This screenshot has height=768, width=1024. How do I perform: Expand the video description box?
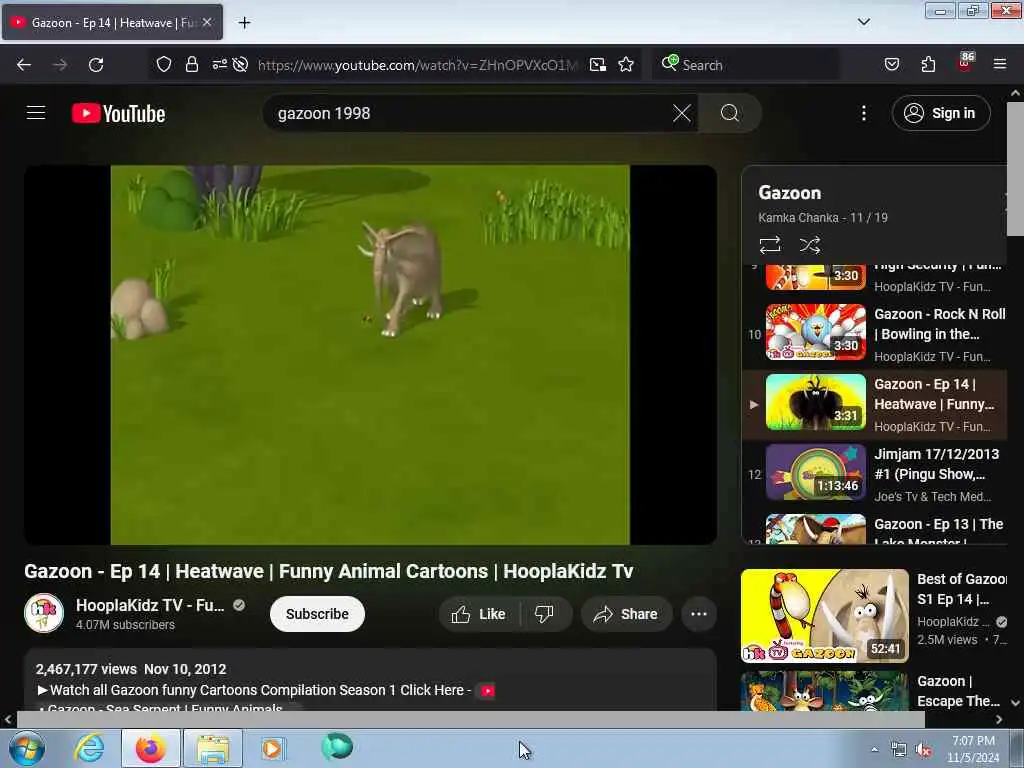370,680
